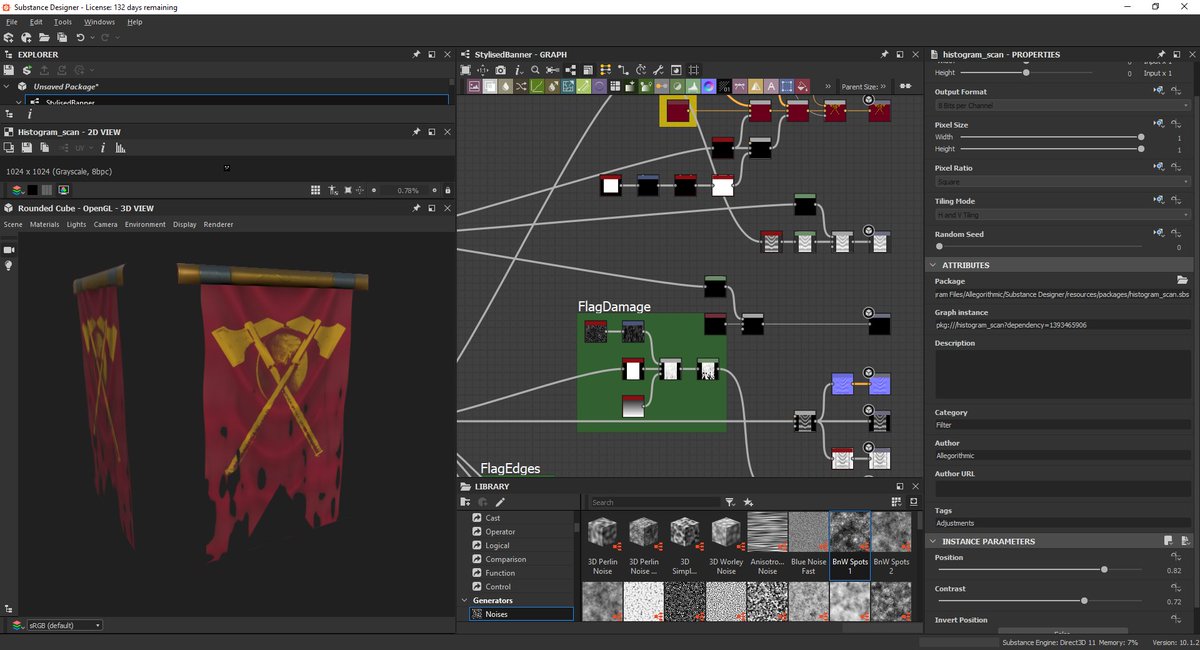Open the Pixel Ratio dropdown
This screenshot has height=650, width=1200.
click(1061, 182)
